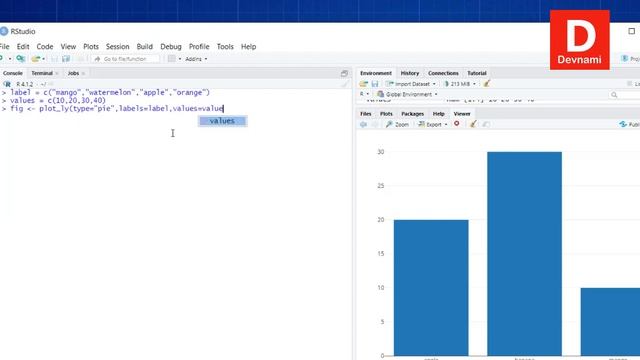Expand the open recent files dropdown arrow
Viewport: 640px width, 360px height.
pyautogui.click(x=44, y=59)
